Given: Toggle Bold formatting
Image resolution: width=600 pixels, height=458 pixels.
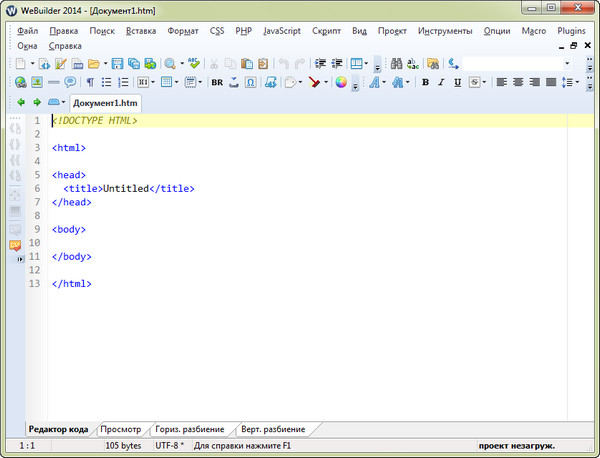Looking at the screenshot, I should 425,82.
